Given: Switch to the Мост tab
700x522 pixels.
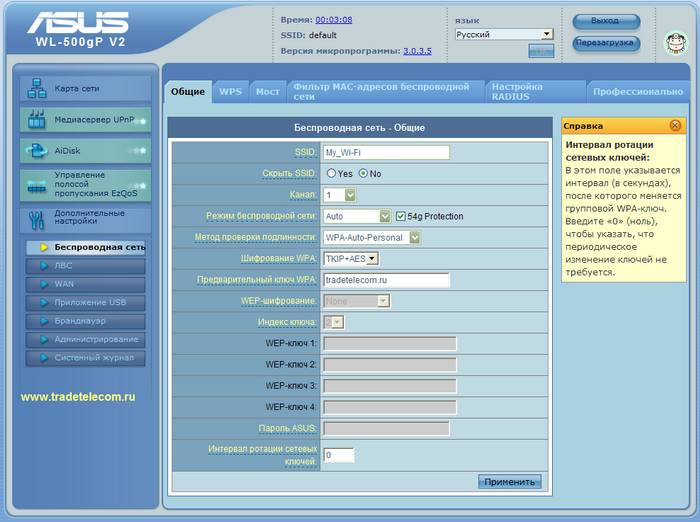Looking at the screenshot, I should coord(267,91).
